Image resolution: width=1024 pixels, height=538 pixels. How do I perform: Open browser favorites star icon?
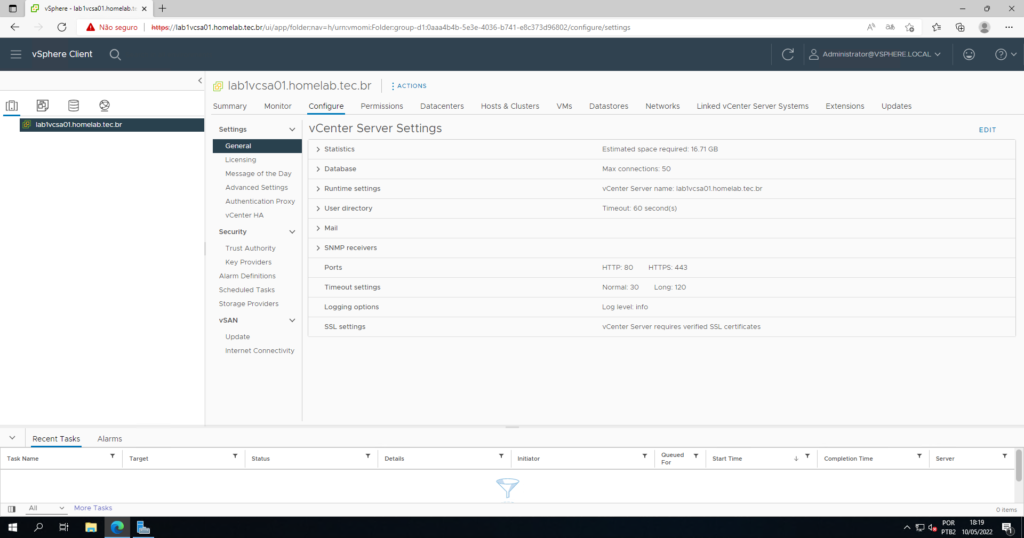point(936,27)
